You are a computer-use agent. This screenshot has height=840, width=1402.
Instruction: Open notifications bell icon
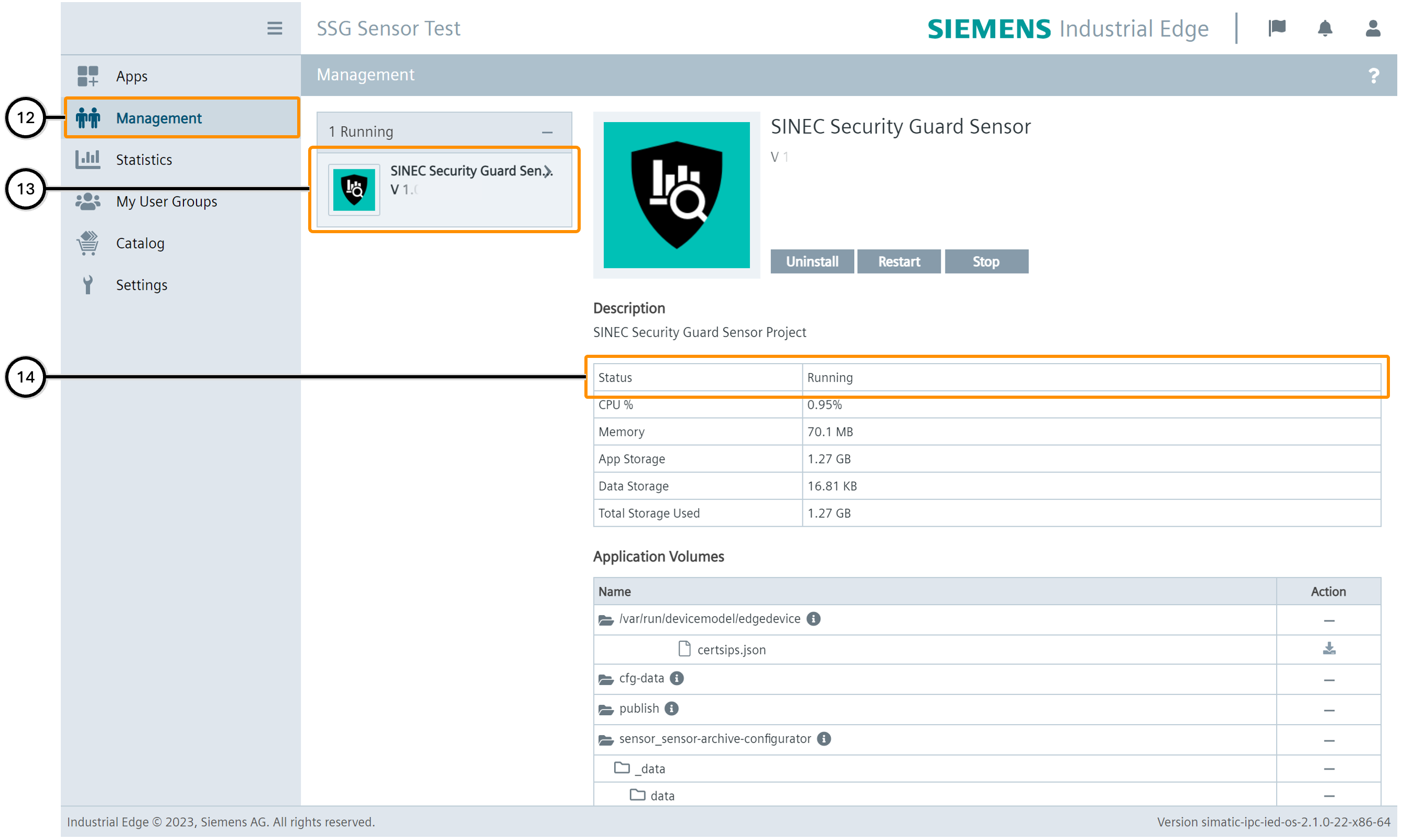point(1324,28)
